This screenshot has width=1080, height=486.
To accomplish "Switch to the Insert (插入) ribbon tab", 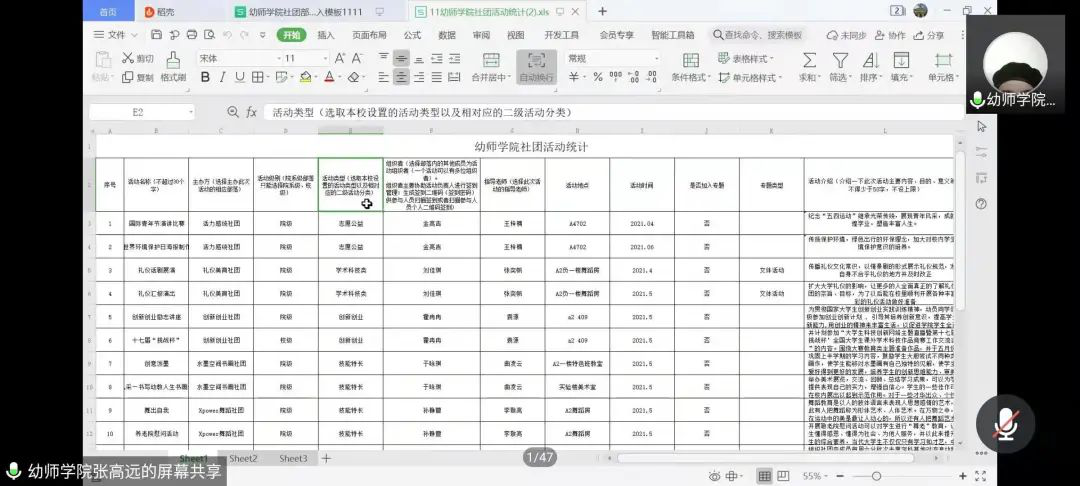I will coord(326,35).
